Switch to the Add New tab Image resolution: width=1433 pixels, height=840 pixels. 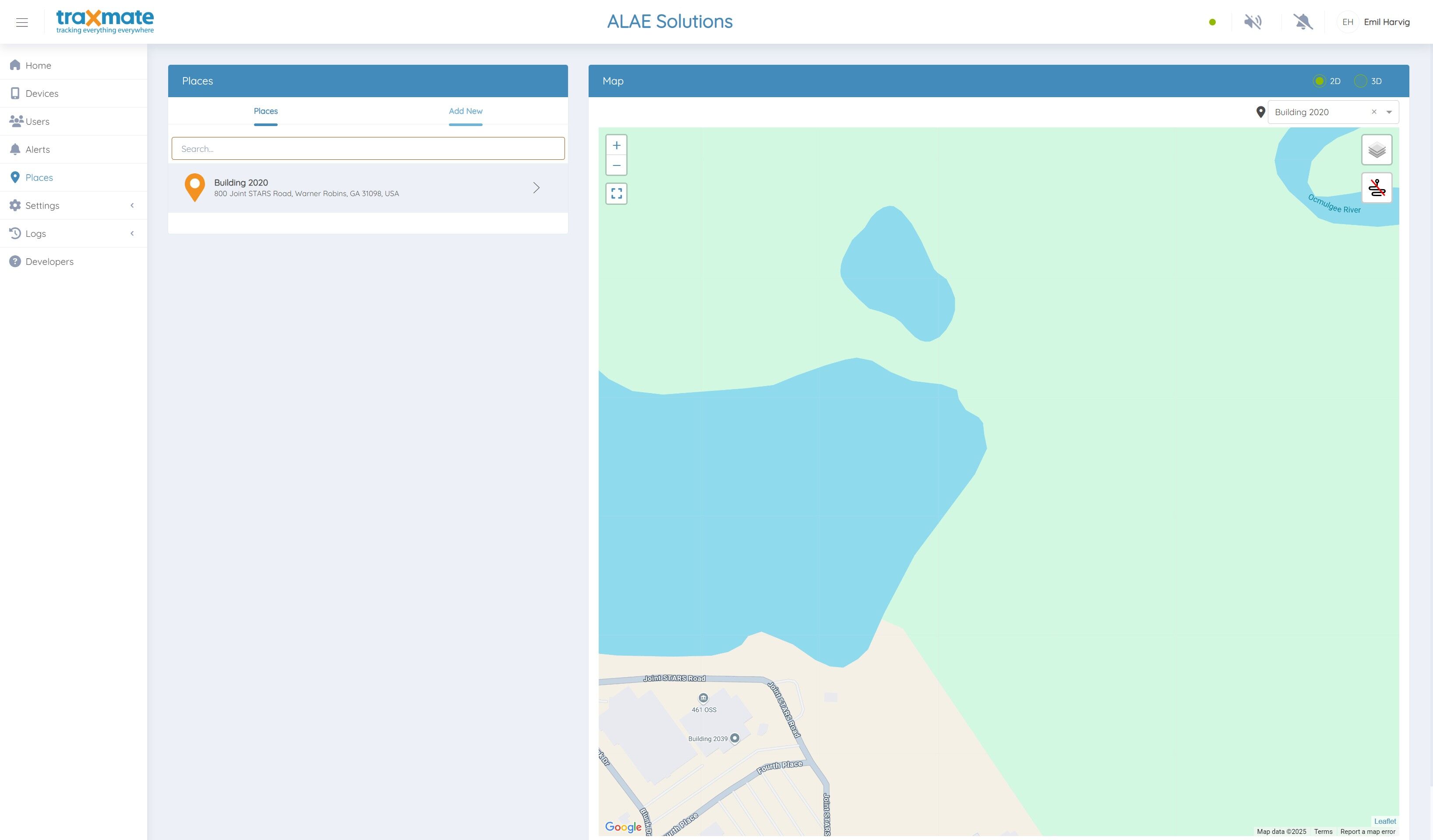(x=465, y=111)
